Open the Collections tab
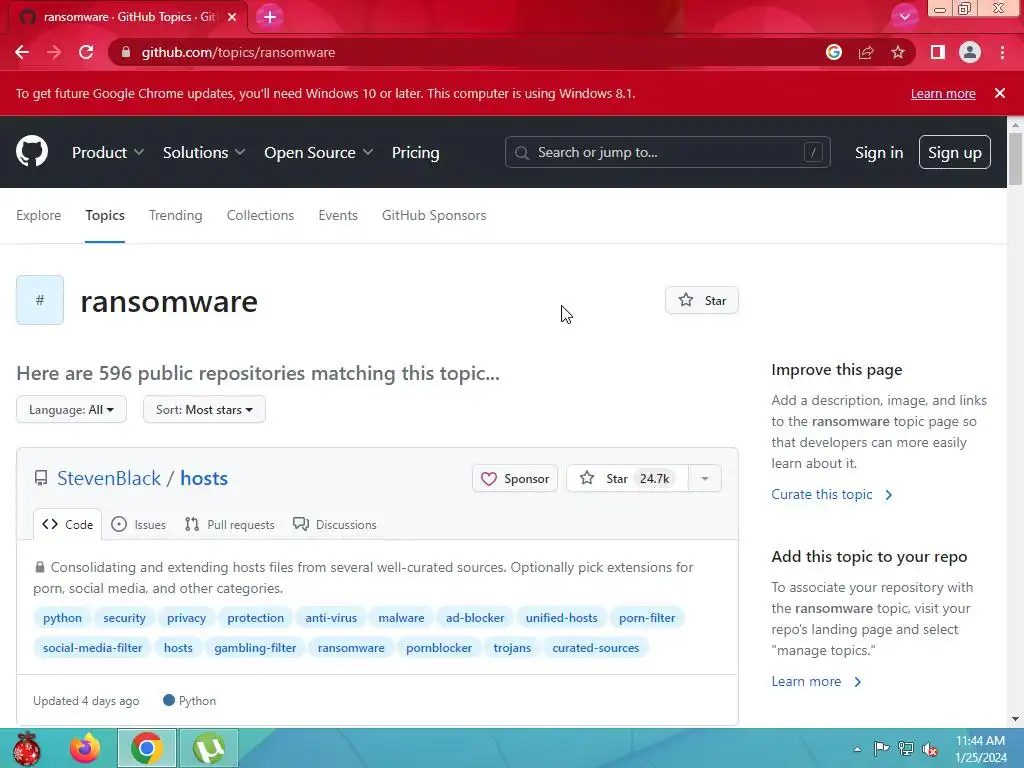Screen dimensions: 1024x768 (x=261, y=215)
